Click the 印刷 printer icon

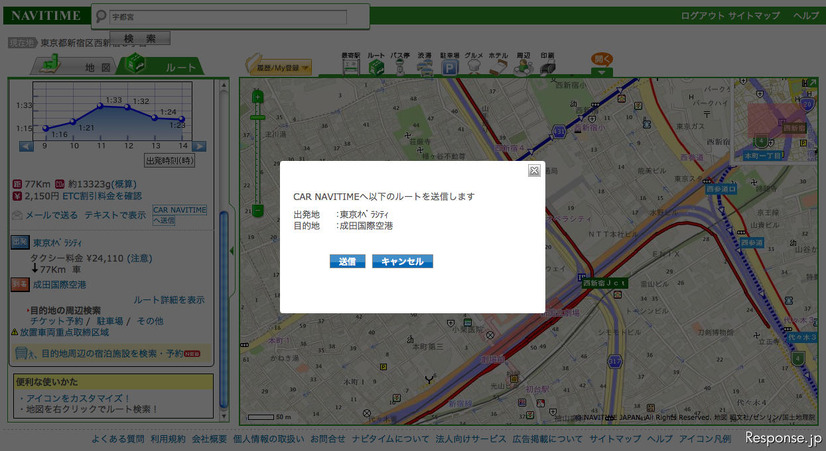coord(547,64)
